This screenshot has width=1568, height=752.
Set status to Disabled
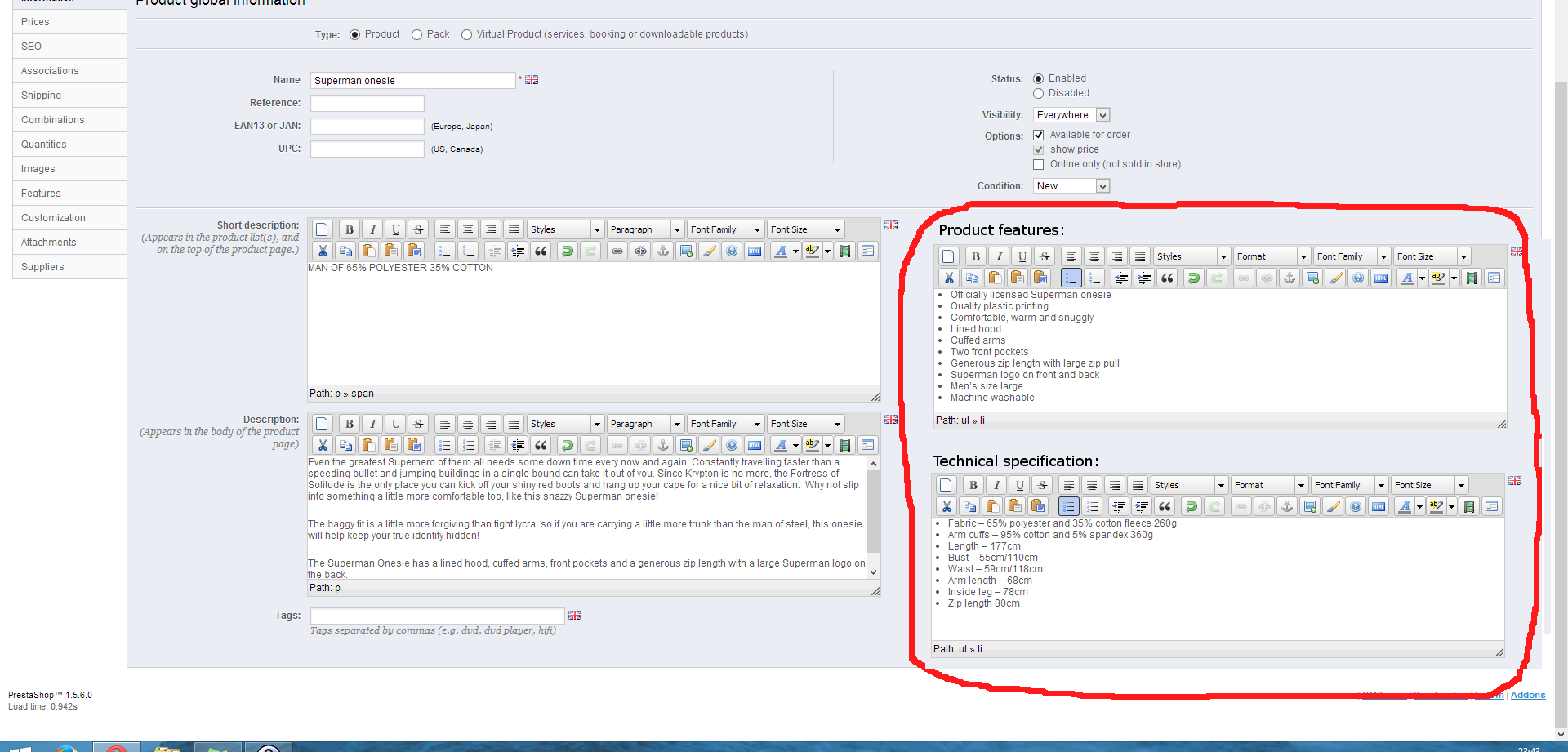1038,93
